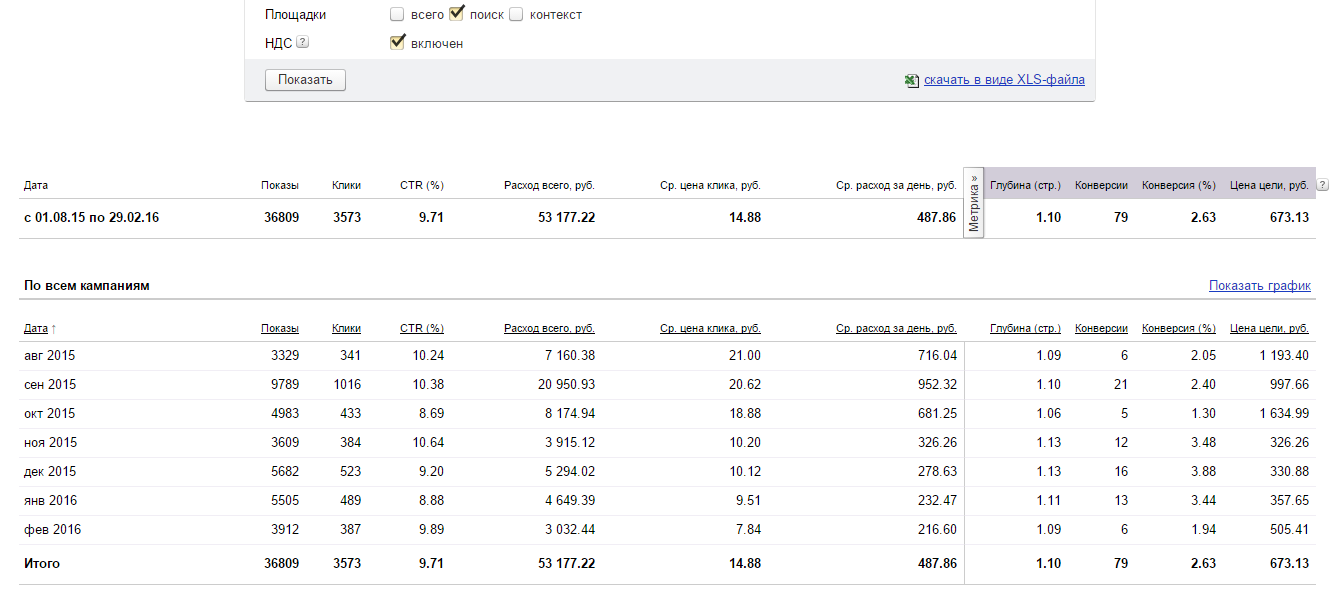The image size is (1338, 600).
Task: Sort table by Глубина (стр.) header
Action: tap(1025, 328)
